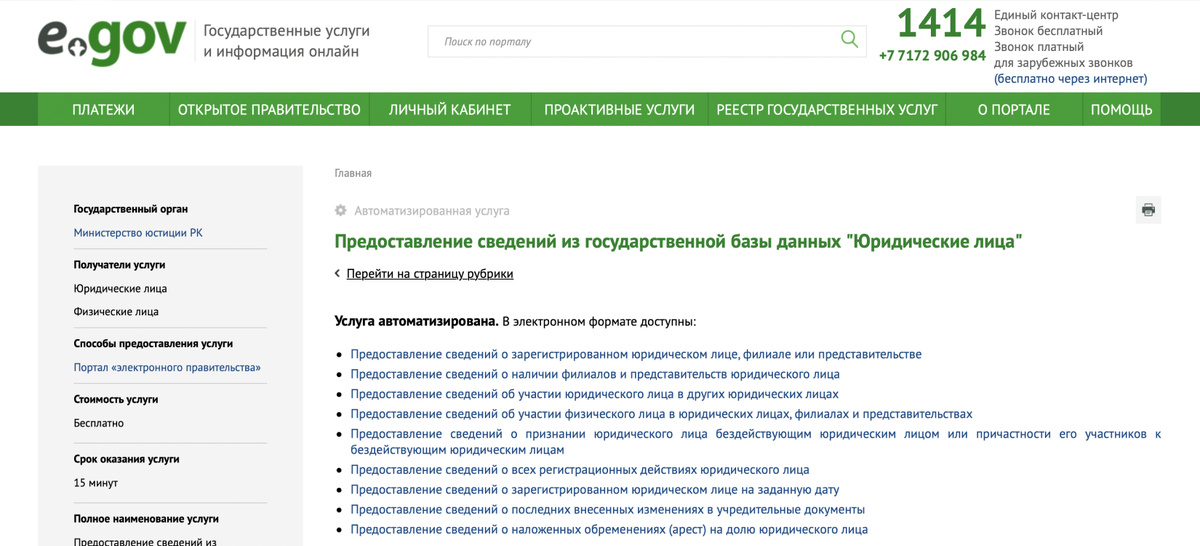Screen dimensions: 1200x546
Task: Click heading Государственный орган
Action: coord(131,209)
